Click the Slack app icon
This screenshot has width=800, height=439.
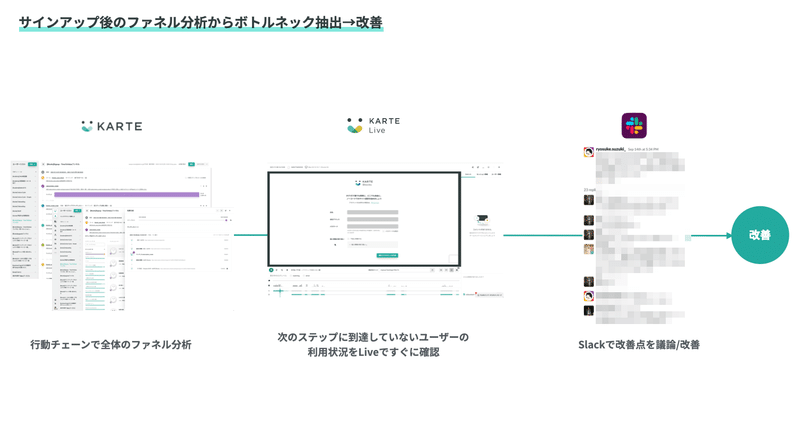[634, 126]
